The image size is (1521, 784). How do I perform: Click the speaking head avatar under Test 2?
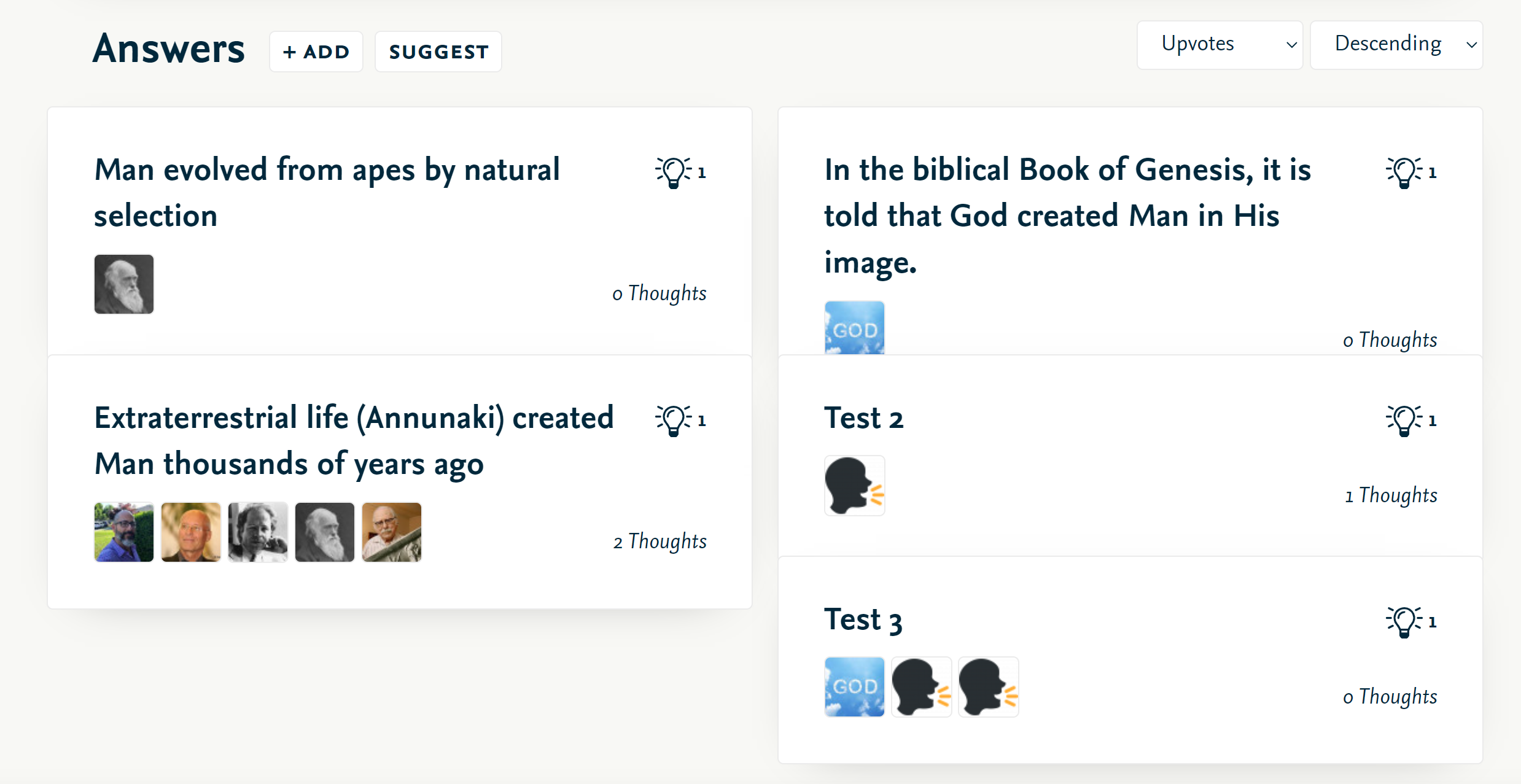(854, 486)
